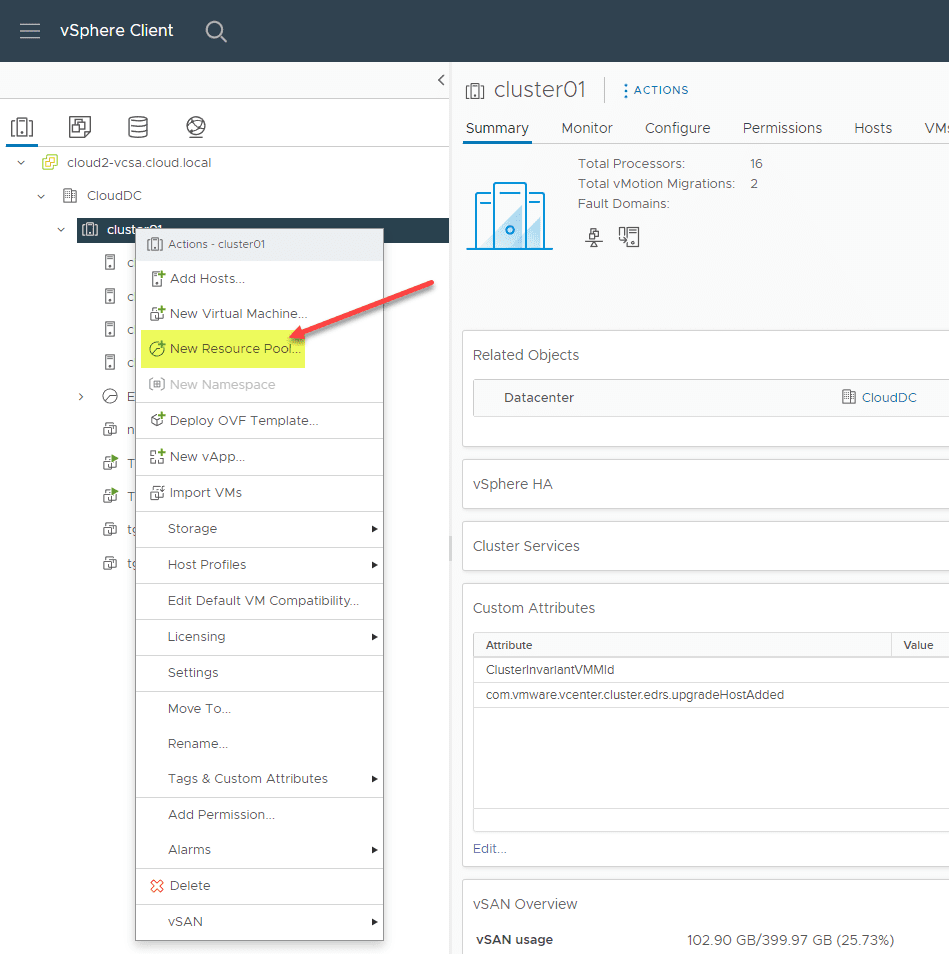
Task: Choose Add Hosts from context menu
Action: coord(207,279)
